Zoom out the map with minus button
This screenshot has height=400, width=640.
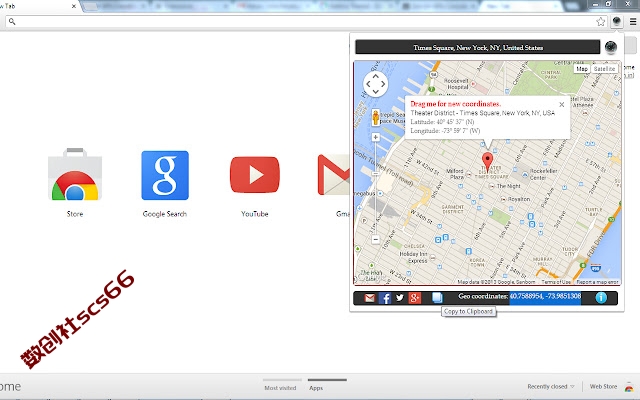pos(376,240)
